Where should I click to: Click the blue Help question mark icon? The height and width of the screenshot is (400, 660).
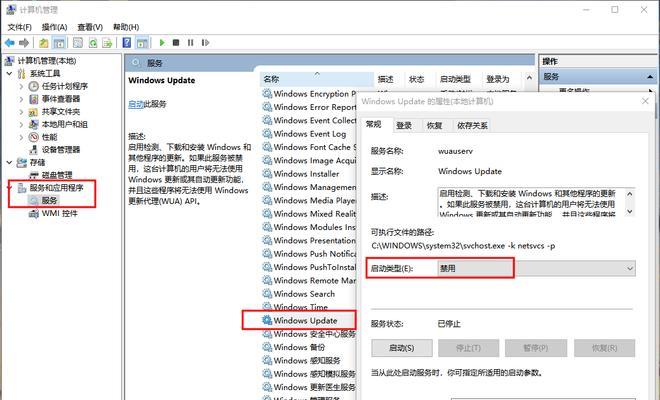point(127,43)
